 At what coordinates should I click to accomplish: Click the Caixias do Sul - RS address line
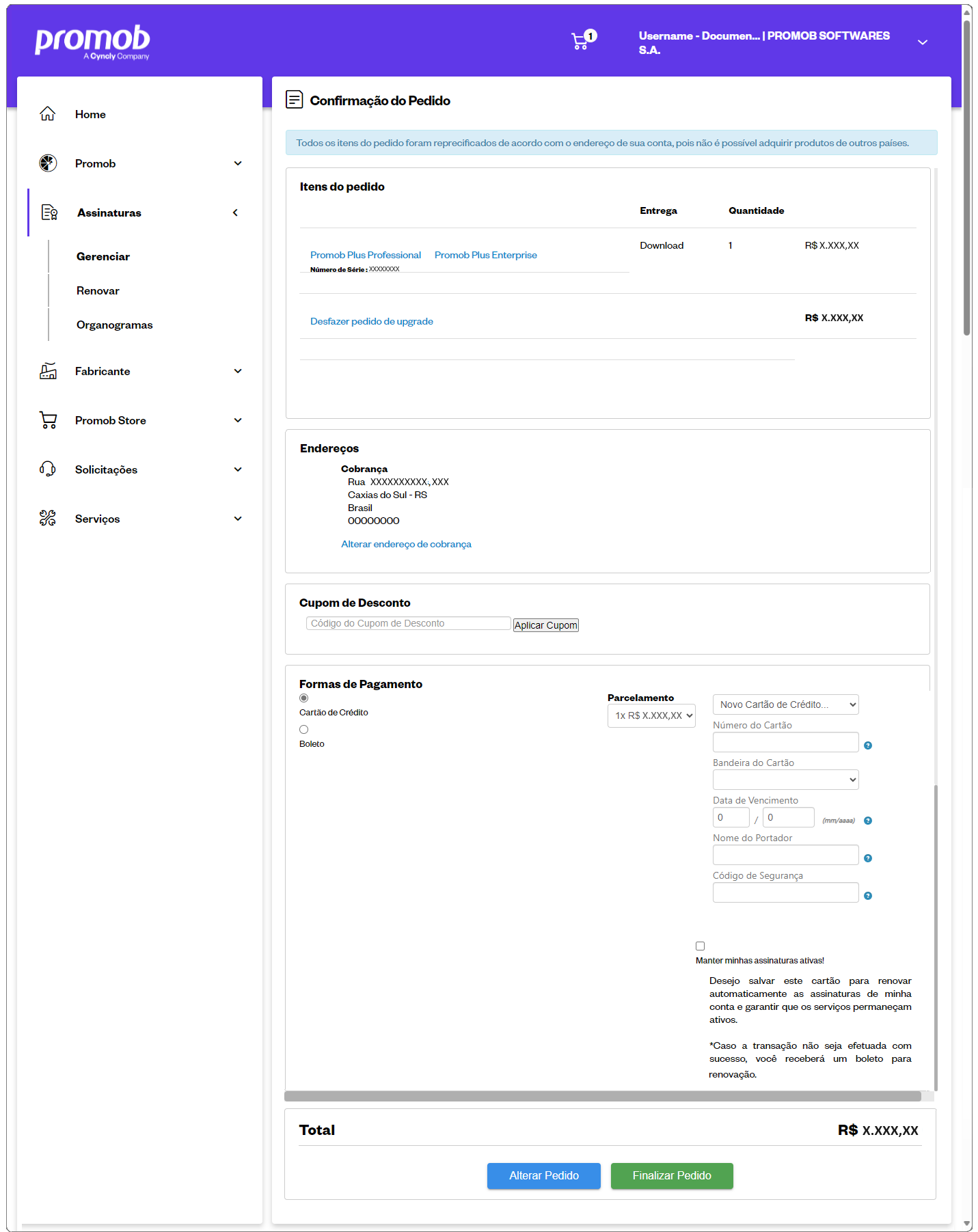click(x=388, y=495)
